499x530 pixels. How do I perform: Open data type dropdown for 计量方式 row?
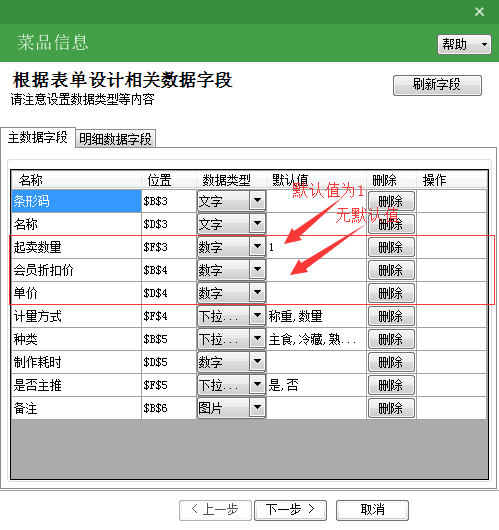[257, 316]
